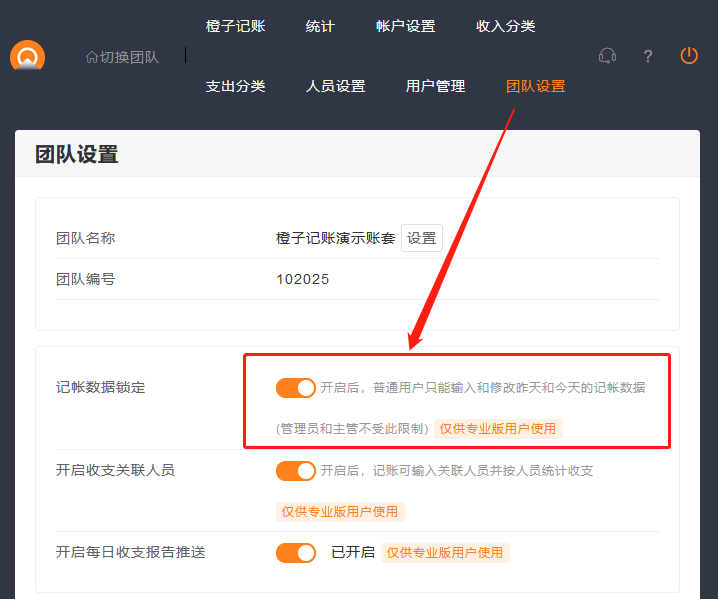Screen dimensions: 718x599
Task: Open customer support headset icon
Action: [x=607, y=56]
